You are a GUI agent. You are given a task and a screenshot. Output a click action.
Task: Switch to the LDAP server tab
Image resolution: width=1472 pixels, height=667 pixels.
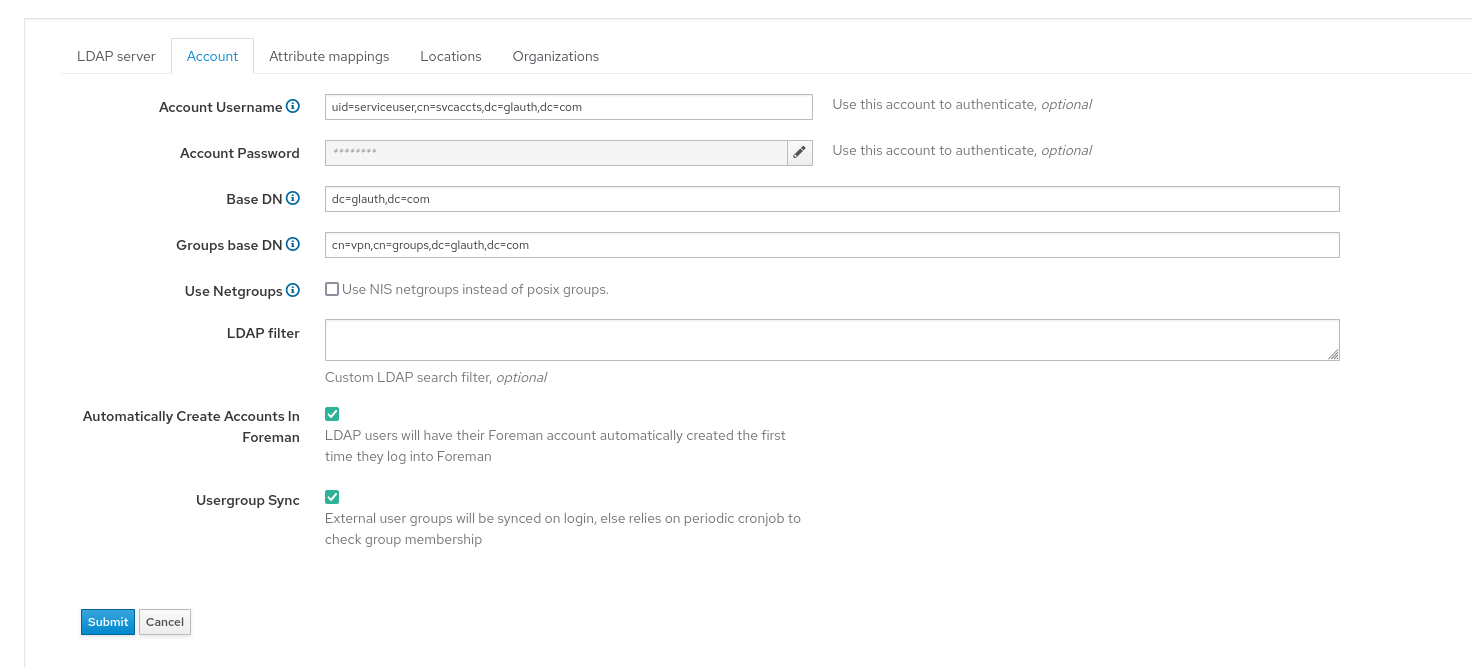pyautogui.click(x=115, y=56)
